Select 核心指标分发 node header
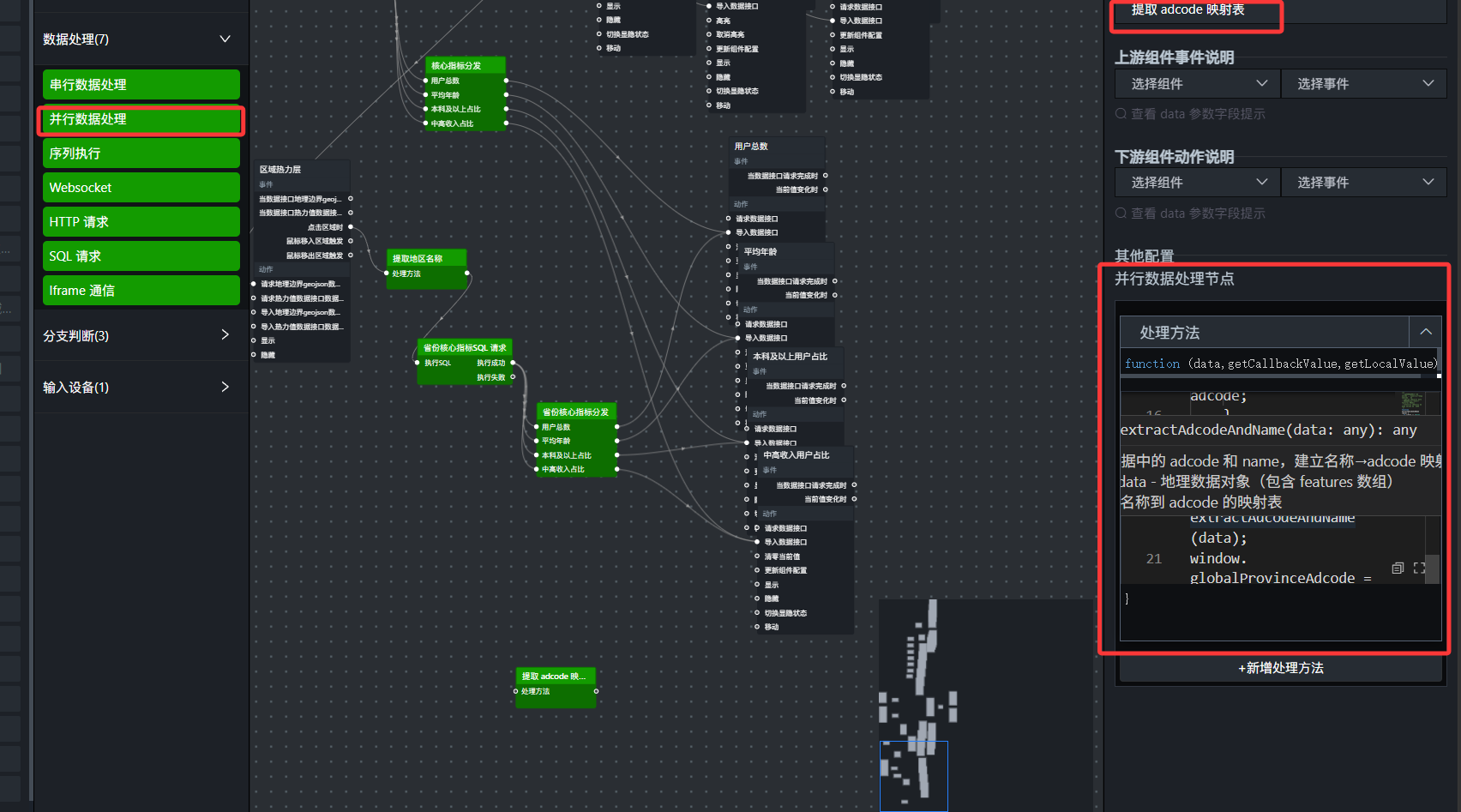Image resolution: width=1461 pixels, height=812 pixels. (466, 65)
